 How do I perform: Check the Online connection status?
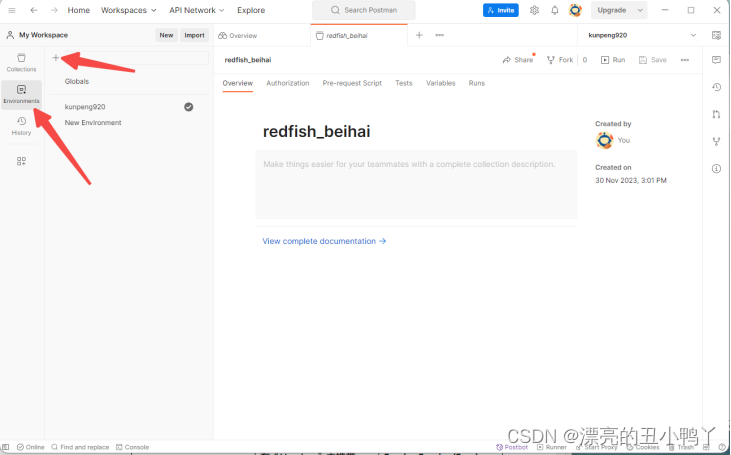pos(31,447)
